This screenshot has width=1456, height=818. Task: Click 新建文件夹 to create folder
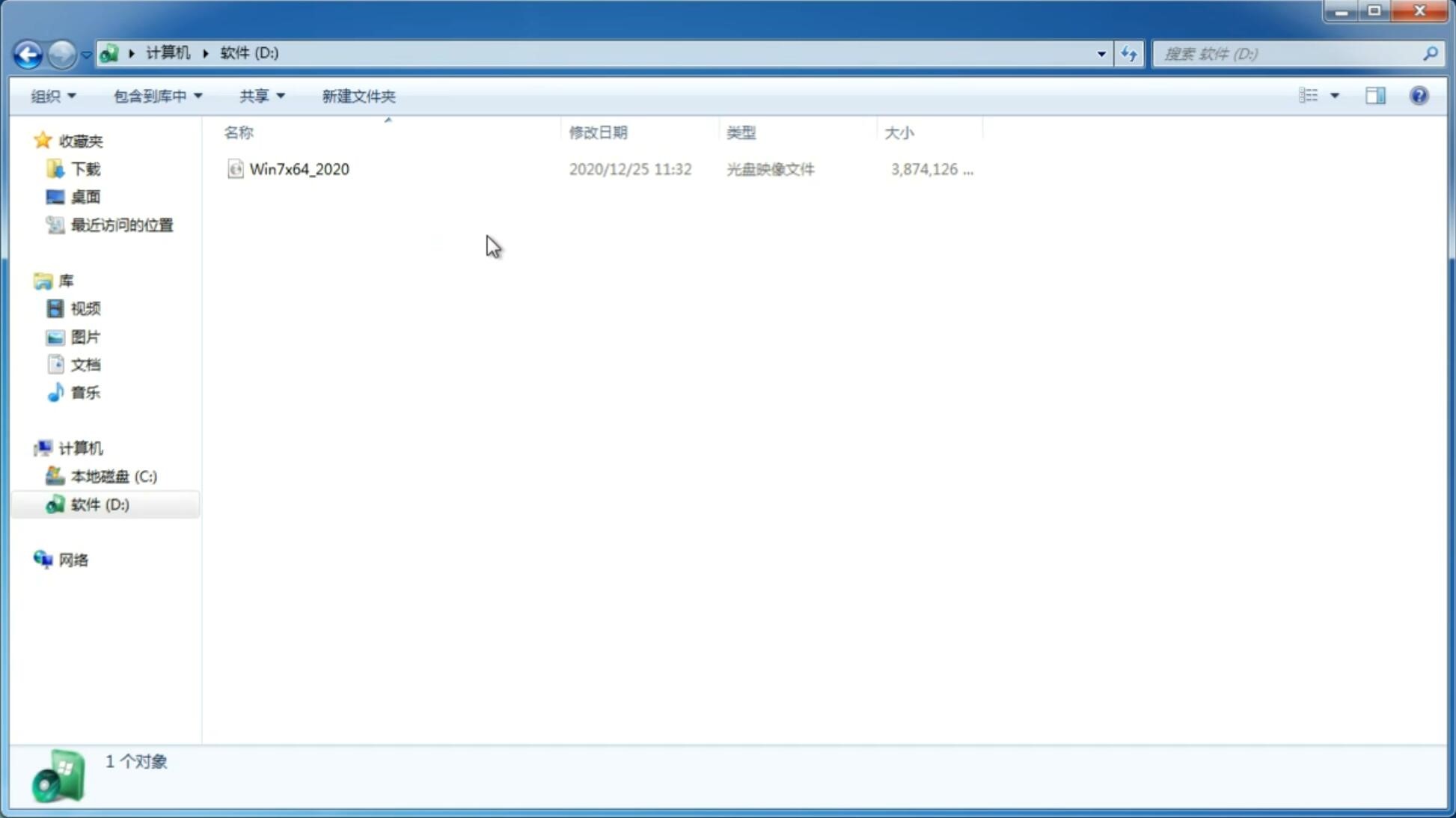click(357, 95)
